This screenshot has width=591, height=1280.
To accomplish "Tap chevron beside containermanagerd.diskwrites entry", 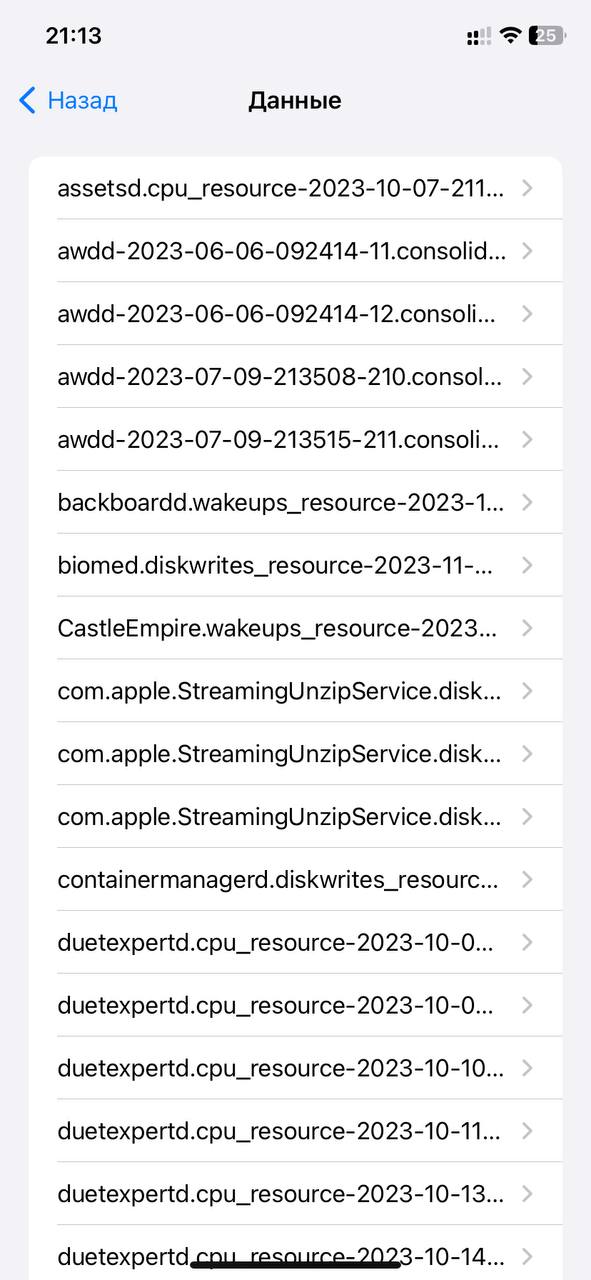I will (527, 880).
